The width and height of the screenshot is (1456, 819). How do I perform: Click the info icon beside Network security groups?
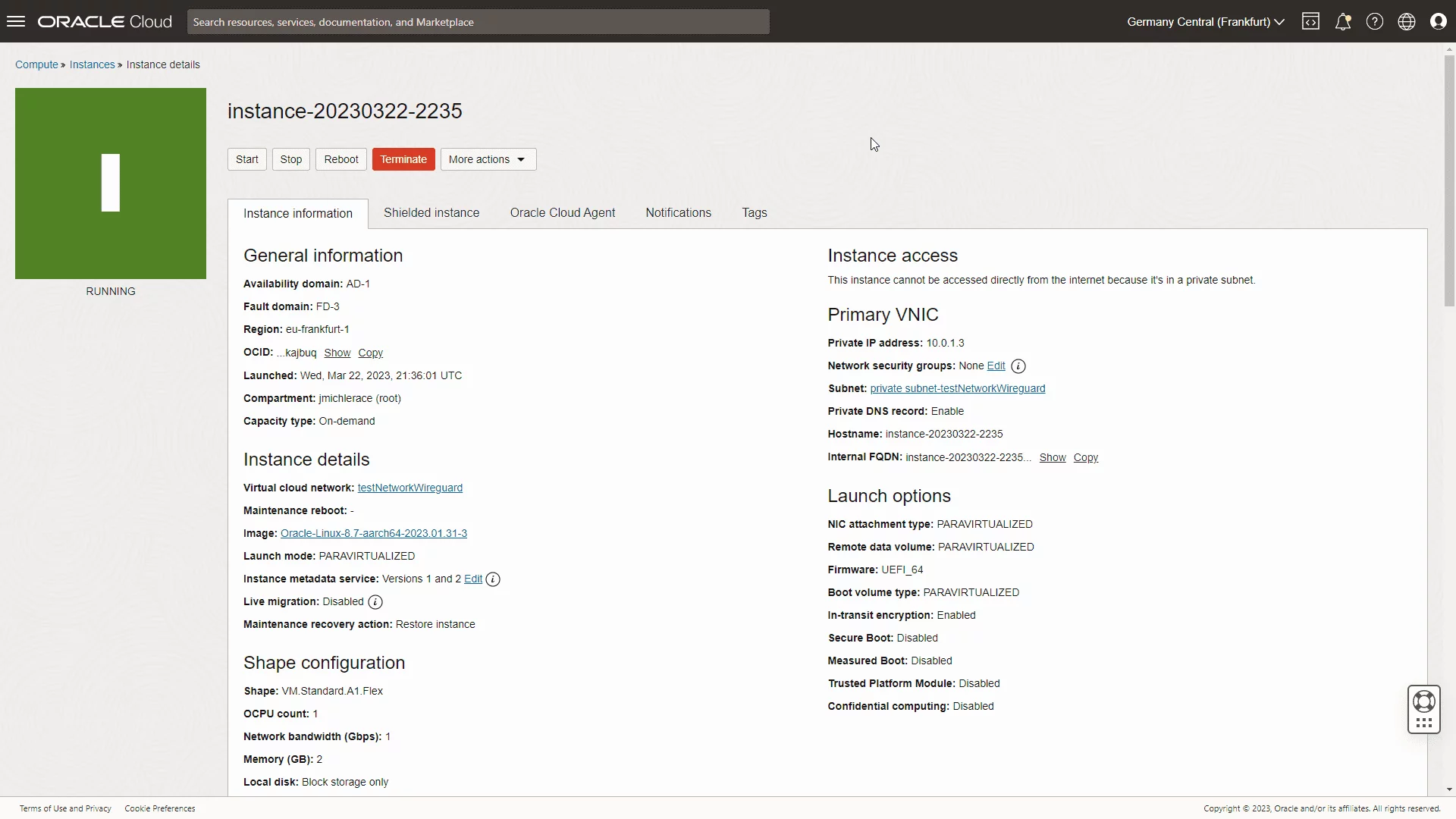click(x=1018, y=366)
